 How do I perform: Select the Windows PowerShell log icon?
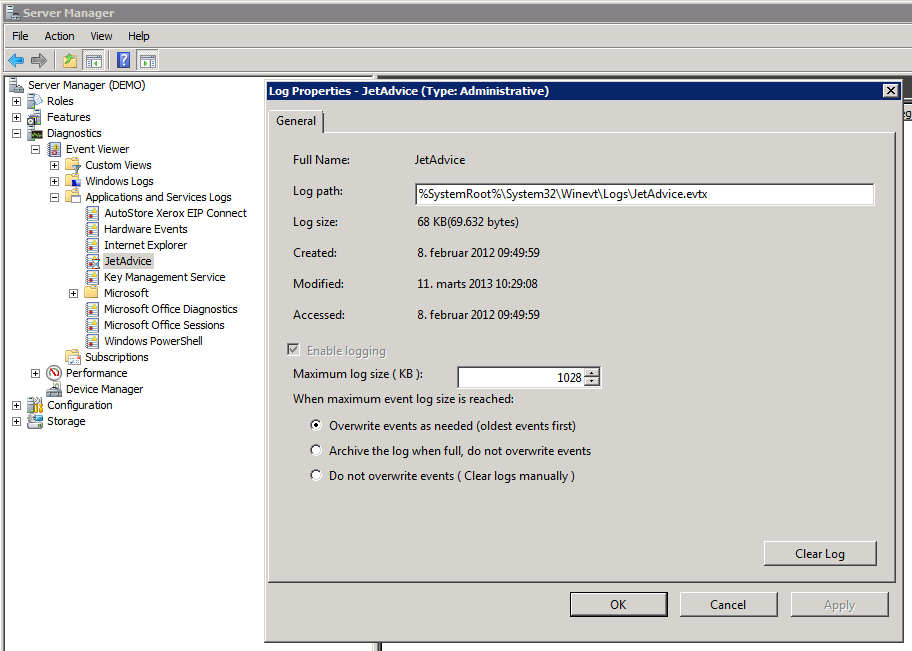point(92,341)
